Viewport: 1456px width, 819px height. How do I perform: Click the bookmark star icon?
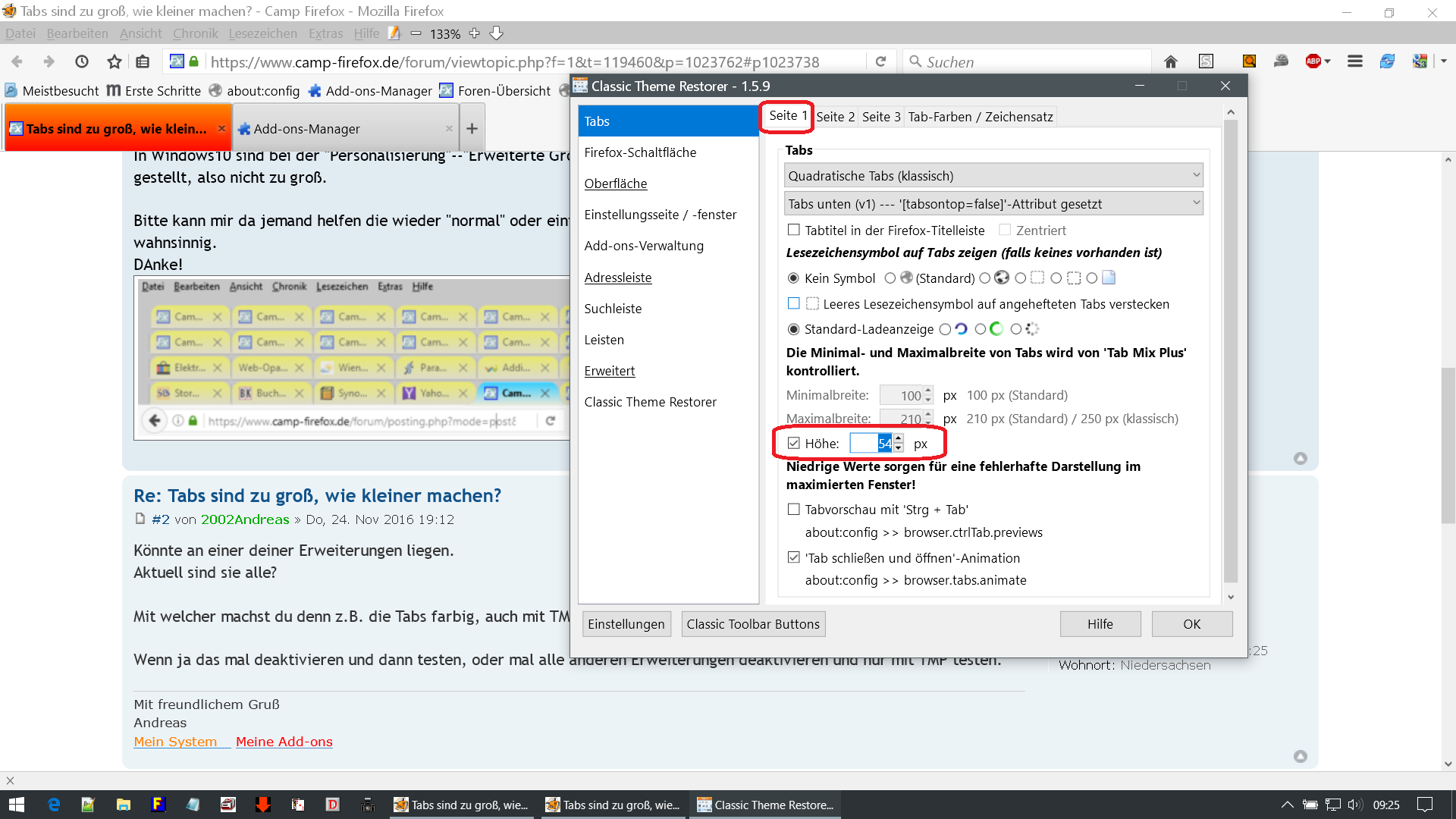pyautogui.click(x=114, y=61)
